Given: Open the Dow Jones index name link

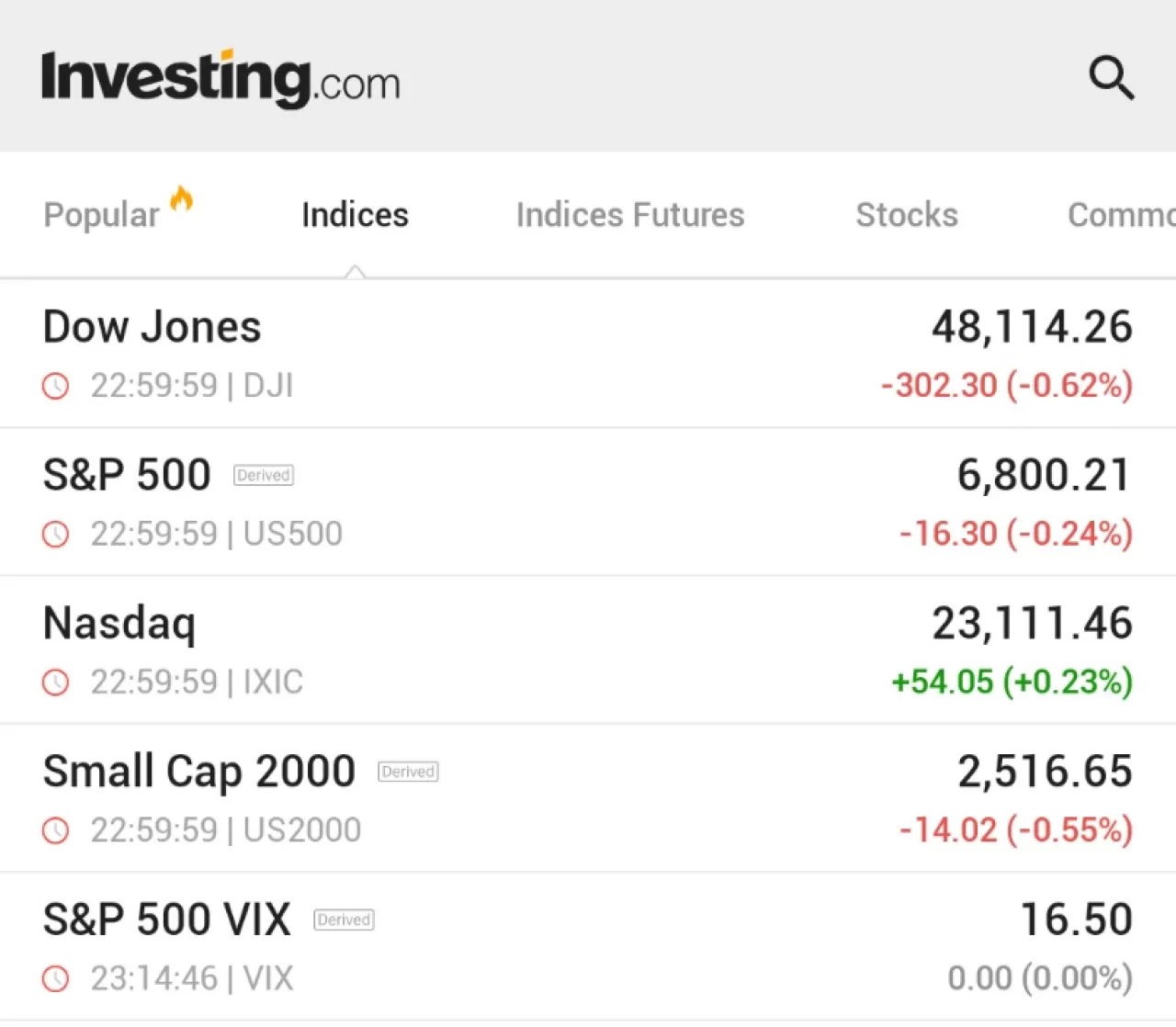Looking at the screenshot, I should pyautogui.click(x=153, y=327).
